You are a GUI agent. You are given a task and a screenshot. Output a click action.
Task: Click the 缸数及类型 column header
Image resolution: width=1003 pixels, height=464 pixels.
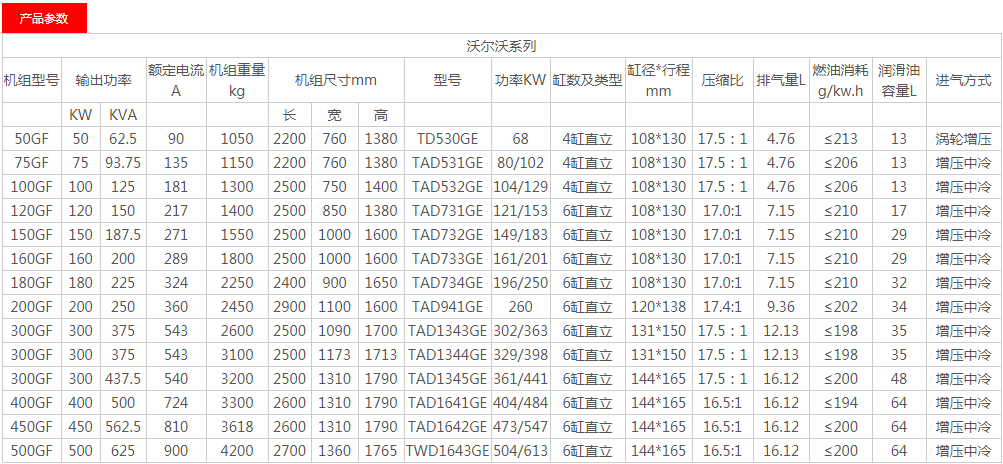[588, 81]
